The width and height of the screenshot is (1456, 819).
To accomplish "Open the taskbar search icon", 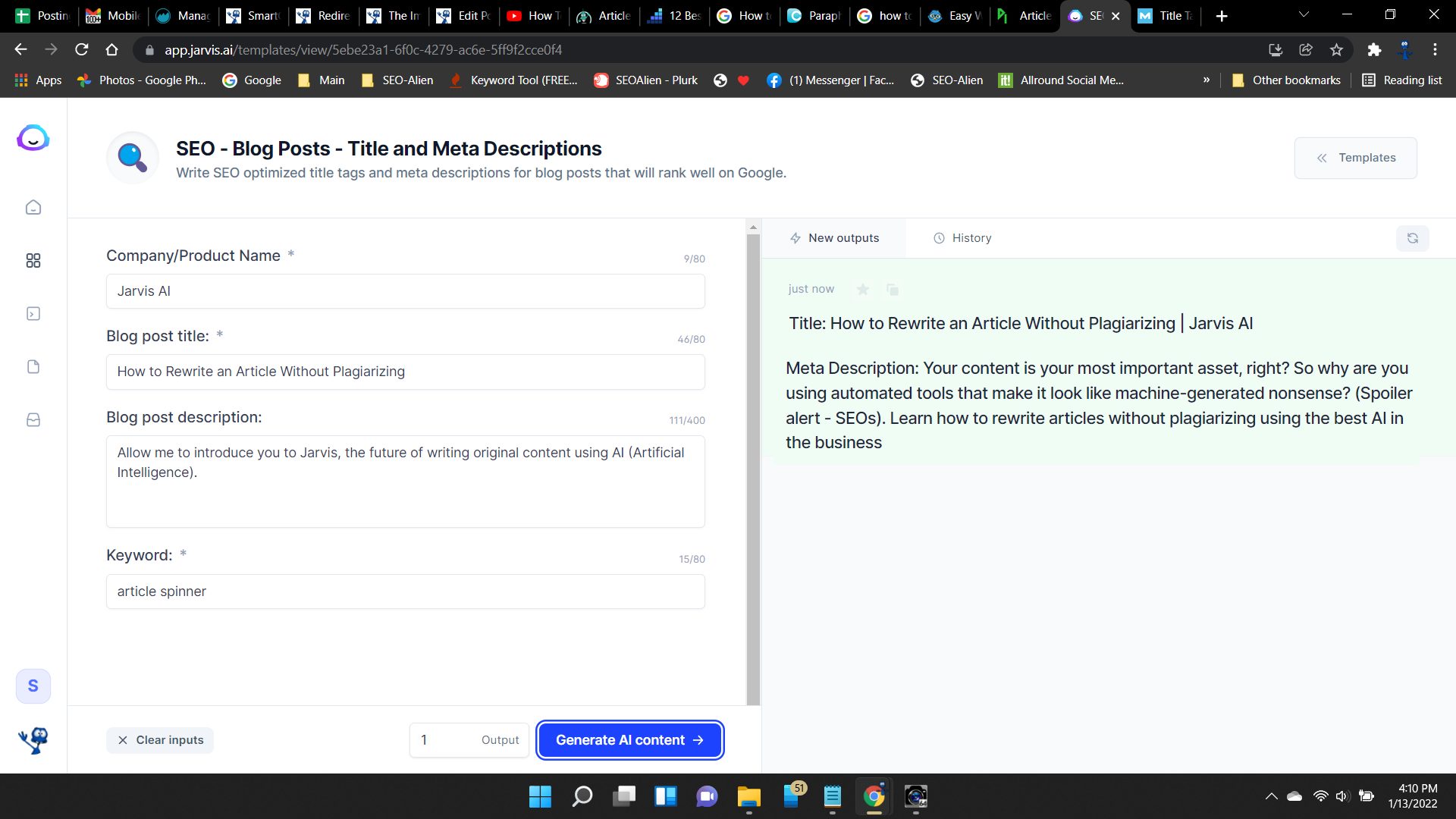I will point(582,796).
